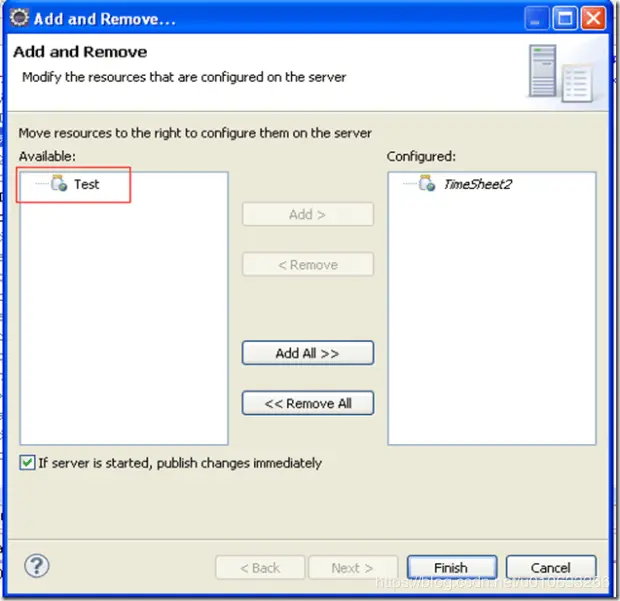
Task: Select the Test entry text
Action: [87, 184]
